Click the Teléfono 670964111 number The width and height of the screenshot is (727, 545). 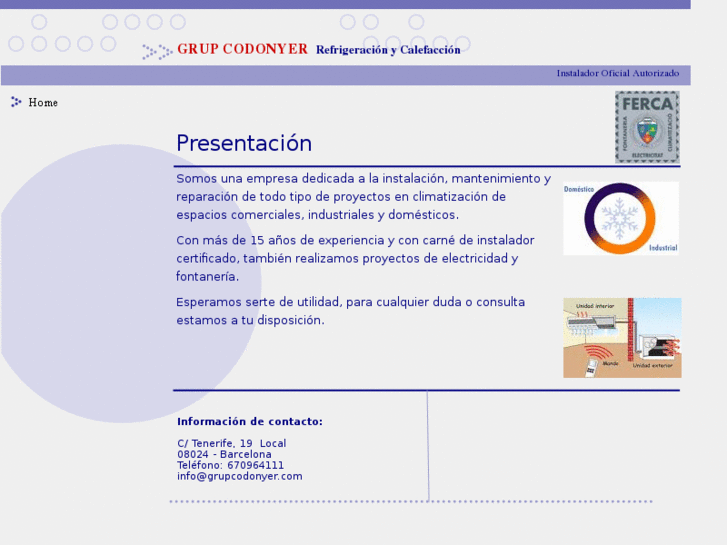[x=230, y=465]
